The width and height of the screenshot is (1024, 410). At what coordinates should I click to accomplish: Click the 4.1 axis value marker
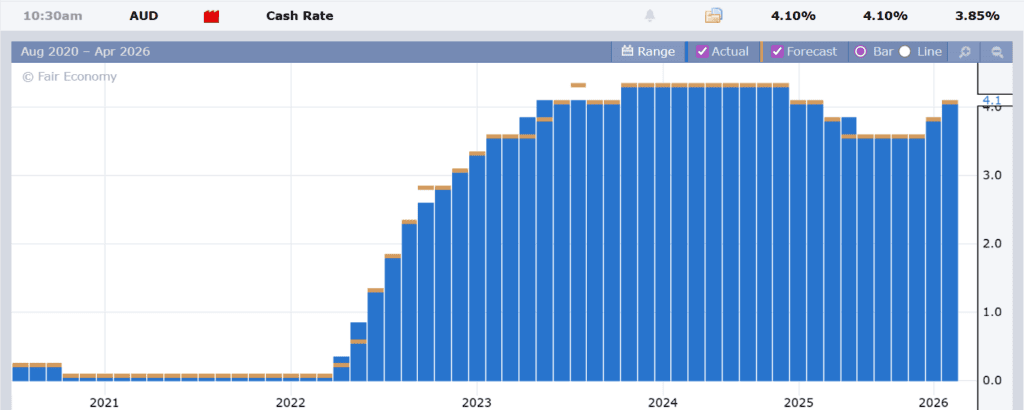(x=992, y=100)
